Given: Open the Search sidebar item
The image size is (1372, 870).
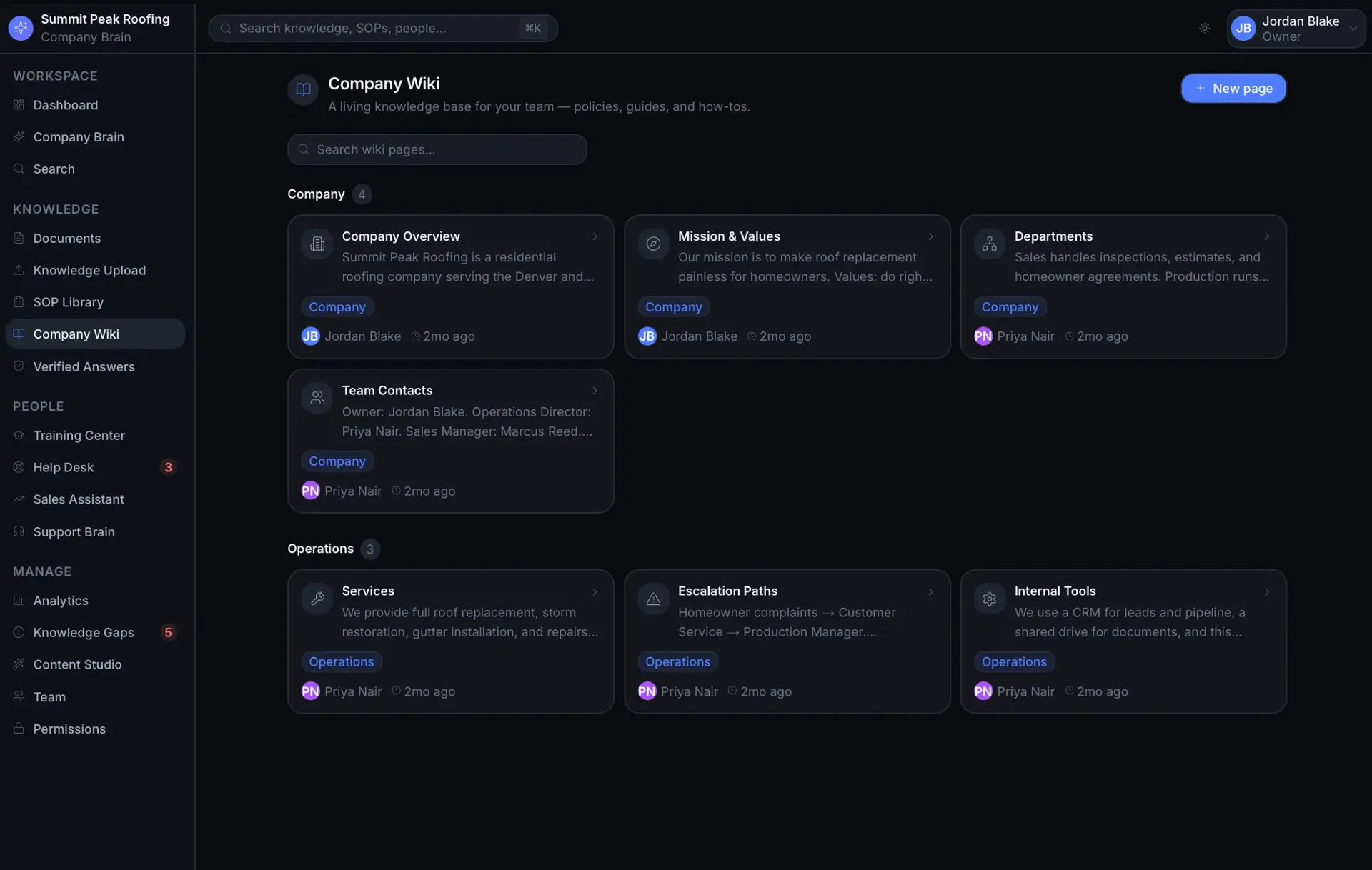Looking at the screenshot, I should pyautogui.click(x=95, y=169).
